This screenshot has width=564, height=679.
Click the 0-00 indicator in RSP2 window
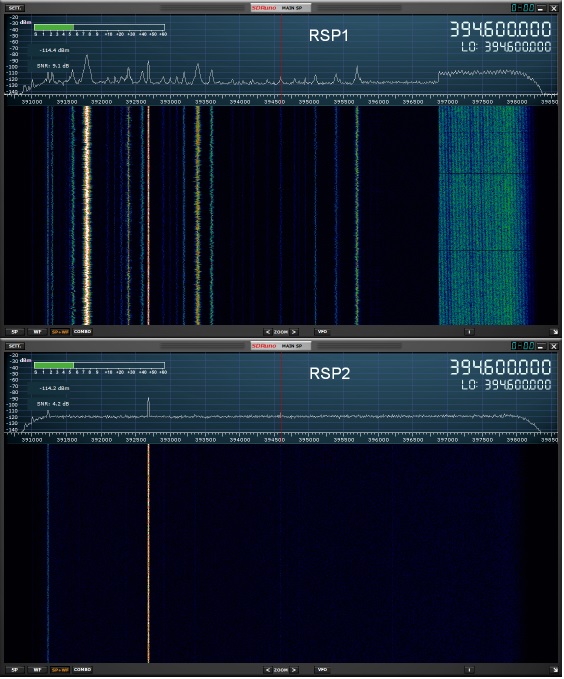(523, 346)
